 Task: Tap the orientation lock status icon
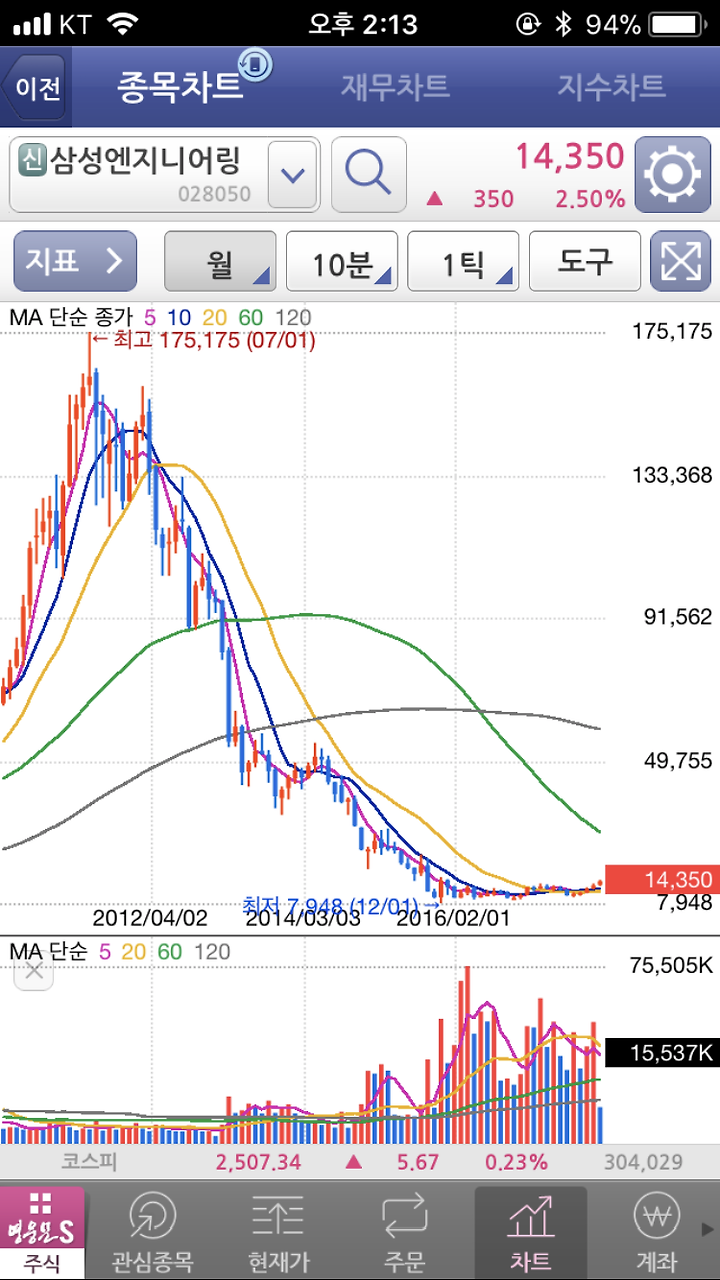click(x=527, y=25)
